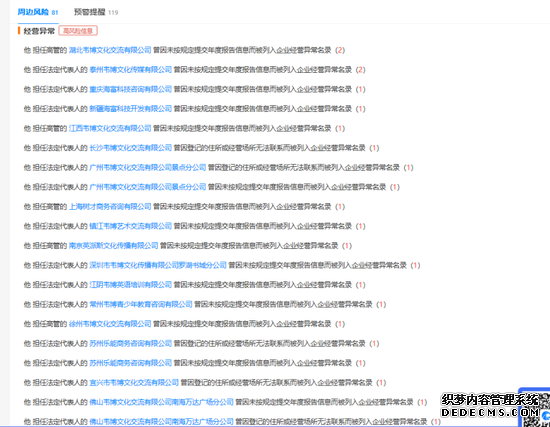Click the red count (2) after 泰州韦博 row
The height and width of the screenshot is (427, 550).
coord(360,70)
